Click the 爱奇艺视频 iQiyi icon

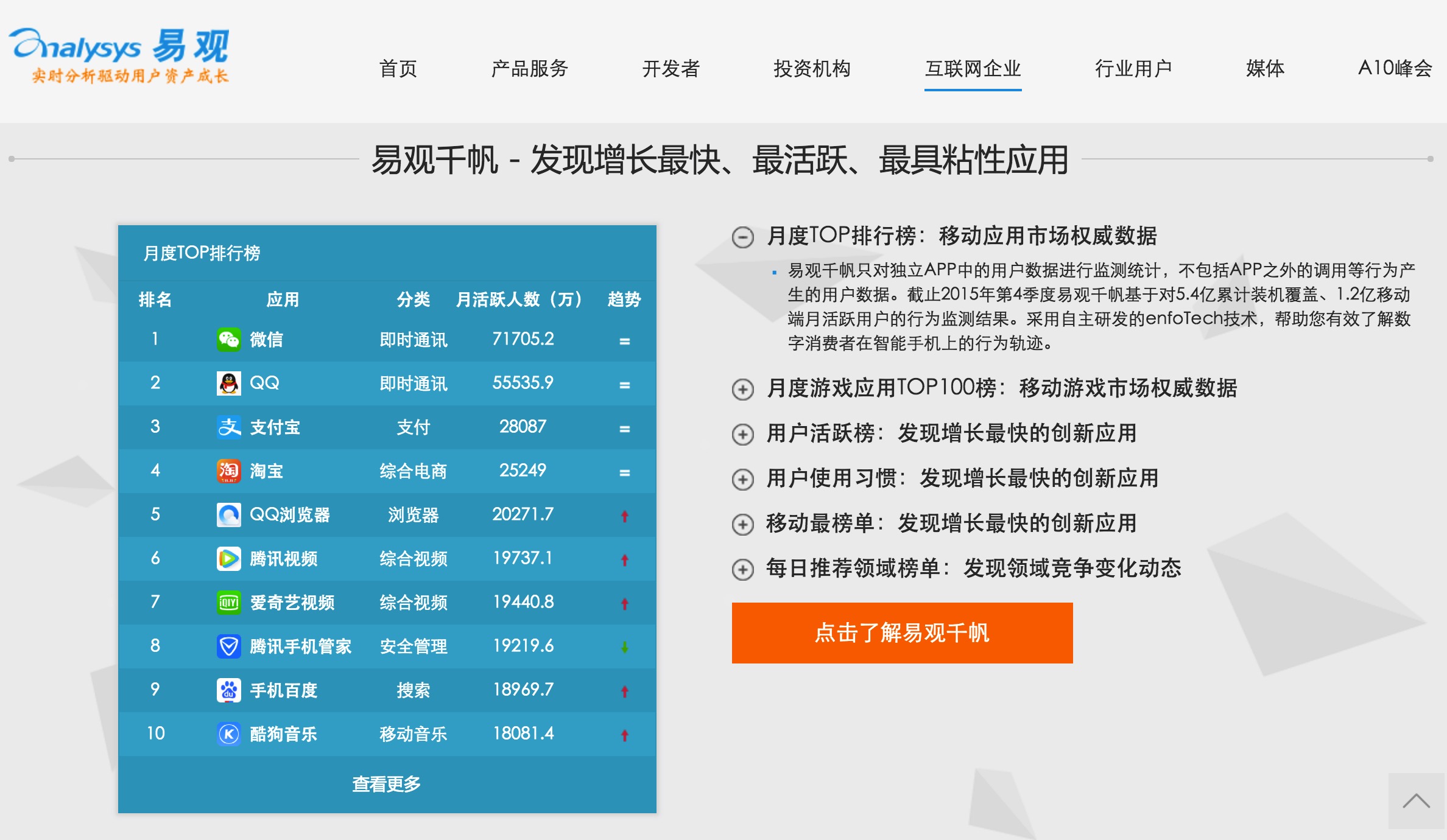tap(228, 603)
